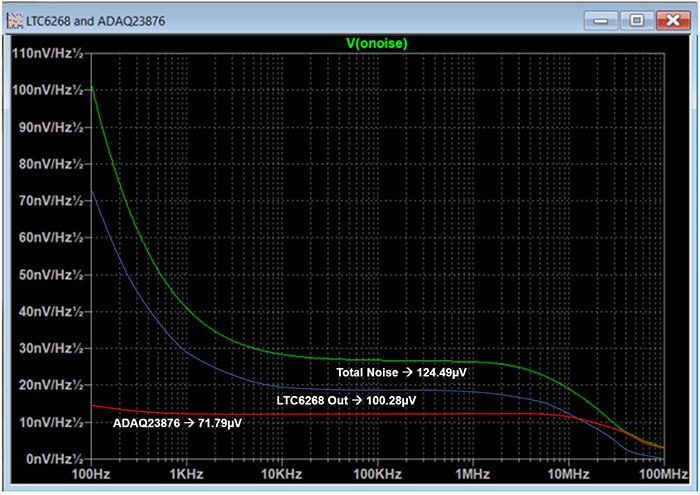Image resolution: width=700 pixels, height=495 pixels.
Task: Click the ADAQ23876 71.79µV annotation text
Action: pyautogui.click(x=180, y=423)
